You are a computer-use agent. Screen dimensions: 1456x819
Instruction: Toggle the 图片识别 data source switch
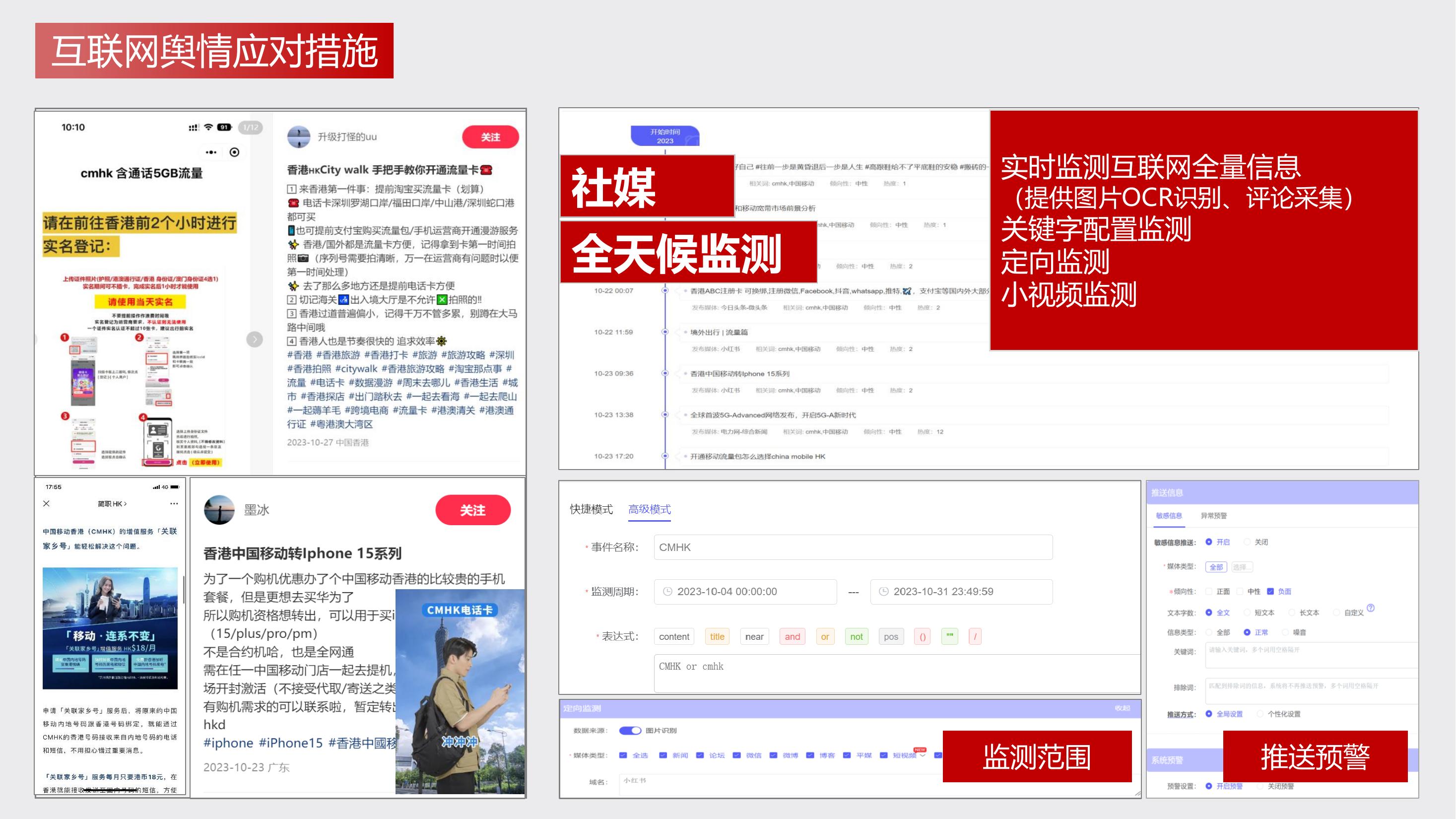pos(630,730)
